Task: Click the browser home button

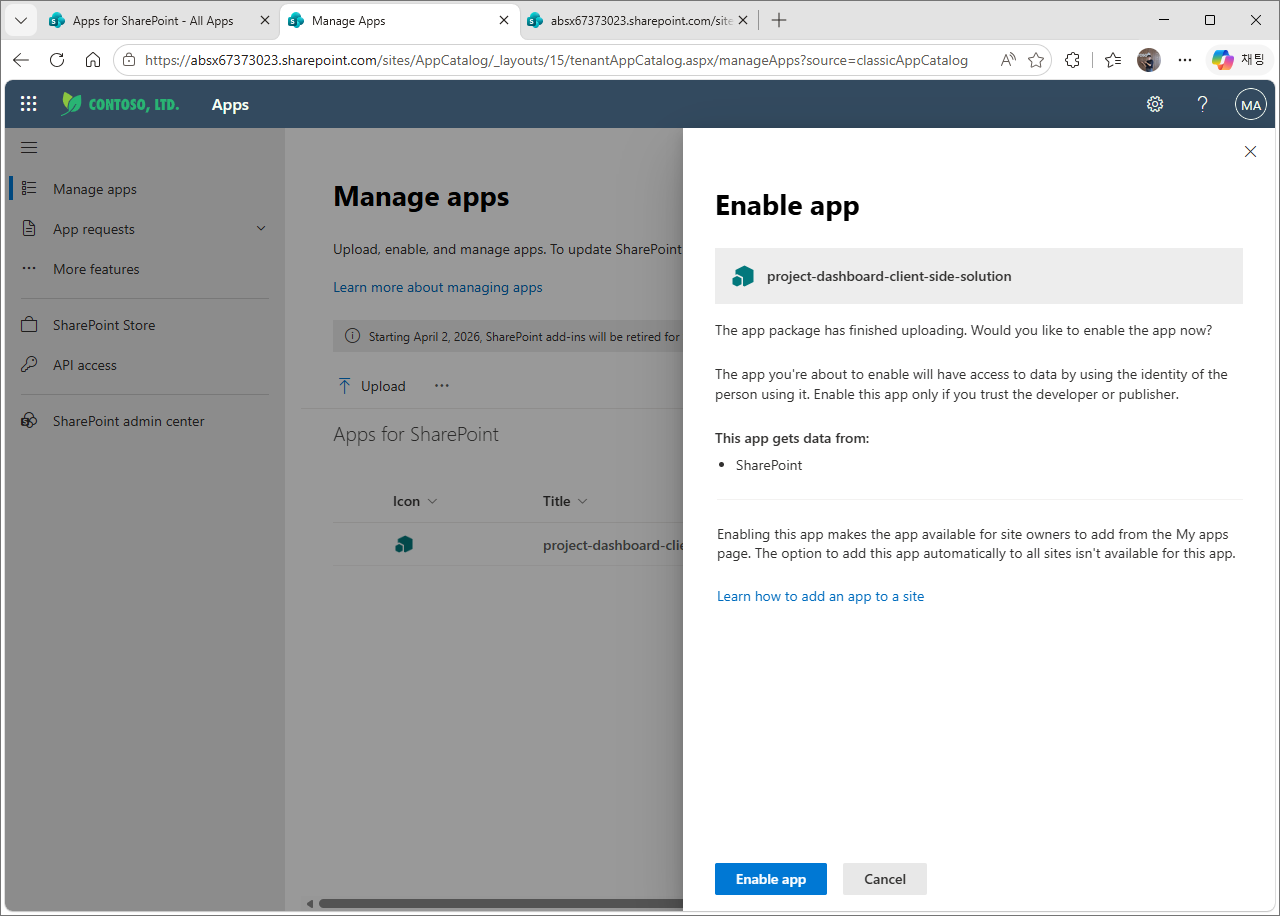Action: (x=93, y=60)
